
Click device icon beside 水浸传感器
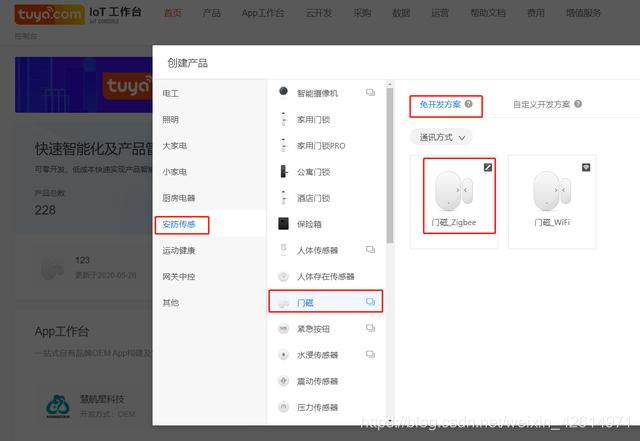(370, 354)
